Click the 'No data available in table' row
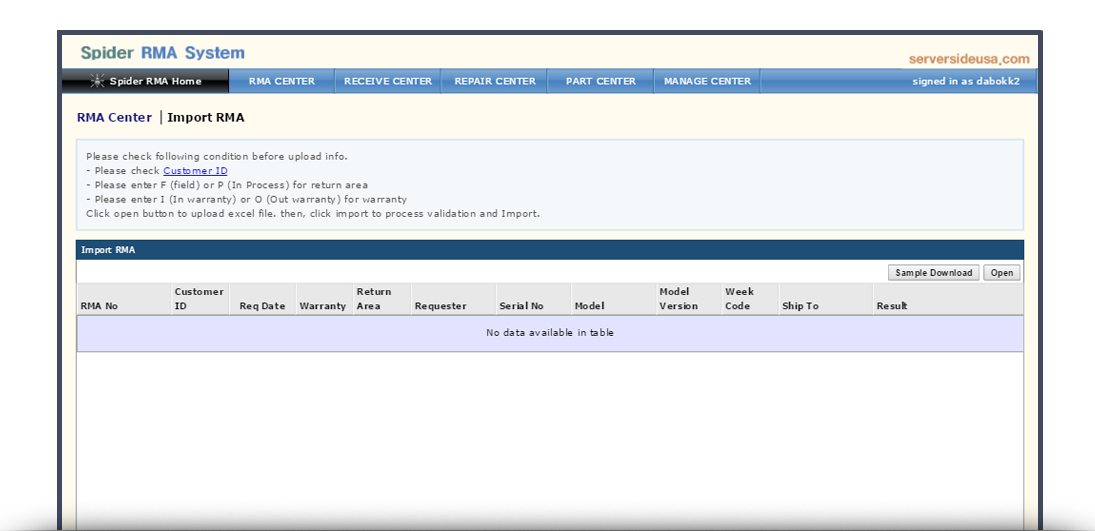This screenshot has width=1095, height=531. point(550,333)
